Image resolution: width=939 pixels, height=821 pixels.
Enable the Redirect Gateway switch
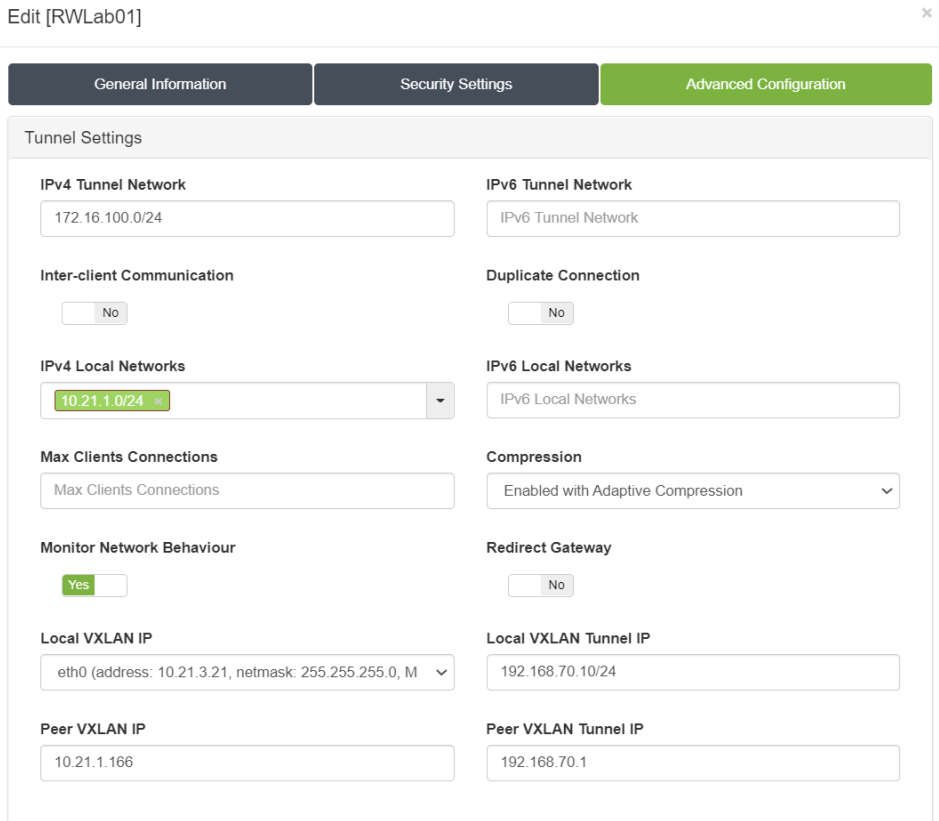(540, 585)
